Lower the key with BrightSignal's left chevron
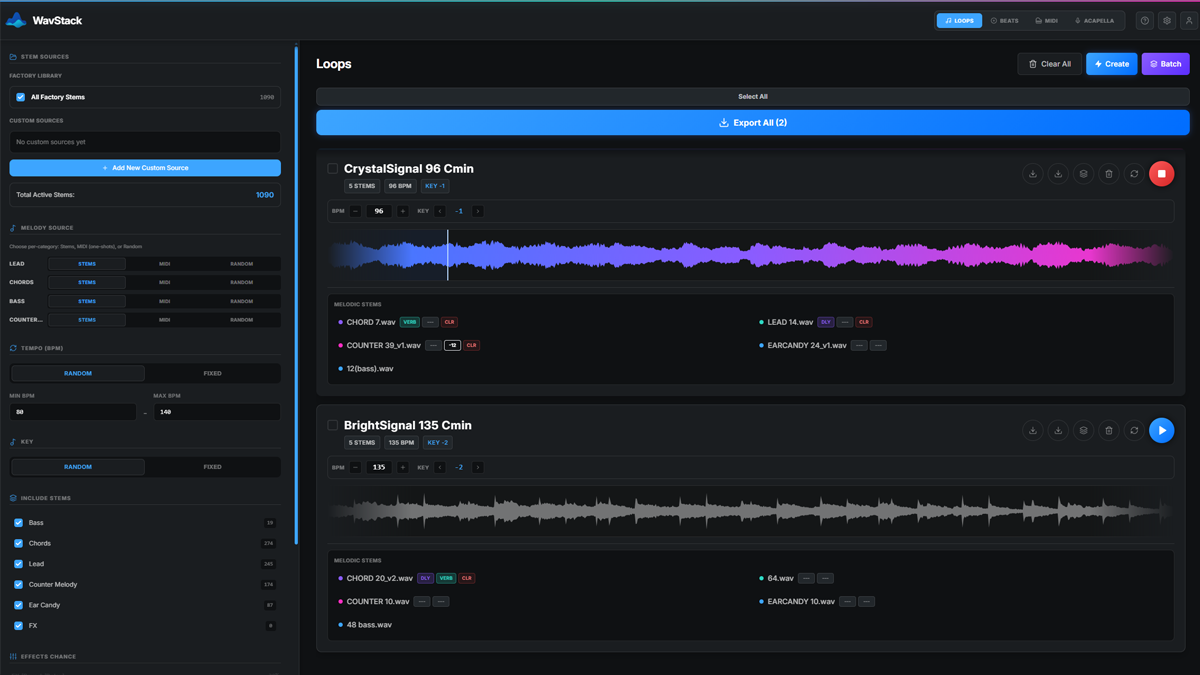Screen dimensions: 1200x675 pos(440,467)
